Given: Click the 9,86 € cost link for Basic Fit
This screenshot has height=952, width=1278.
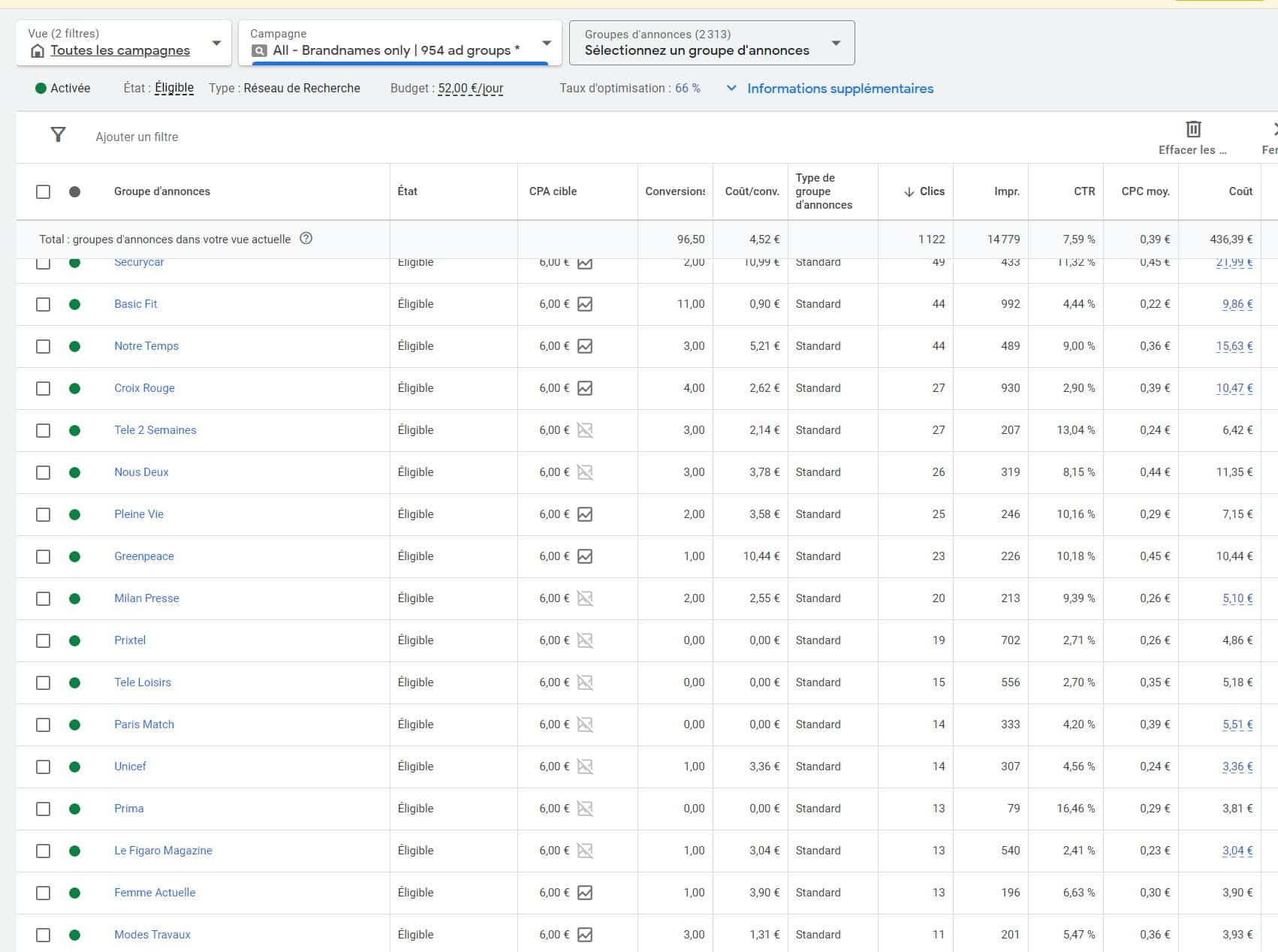Looking at the screenshot, I should pyautogui.click(x=1237, y=304).
